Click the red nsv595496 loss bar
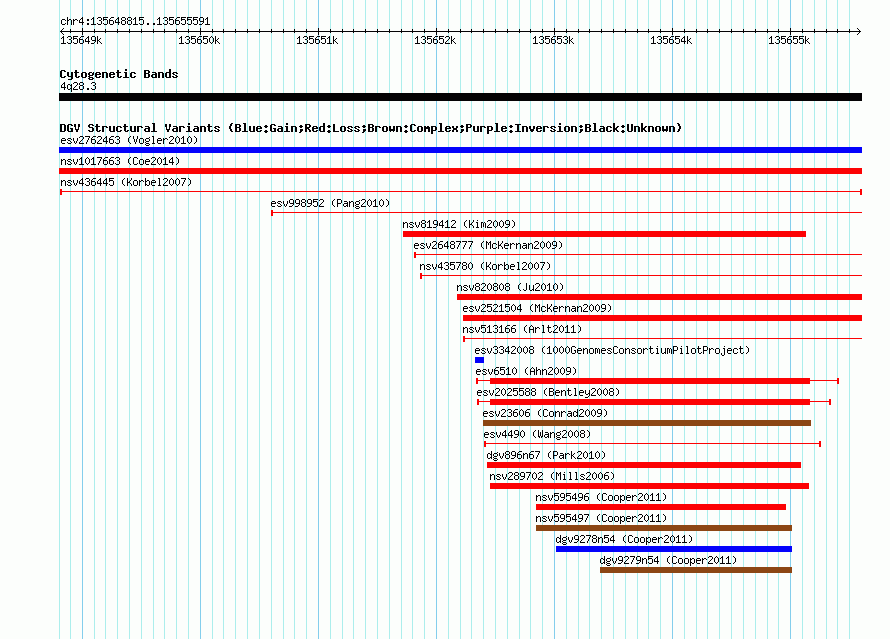This screenshot has width=890, height=639. (x=661, y=507)
